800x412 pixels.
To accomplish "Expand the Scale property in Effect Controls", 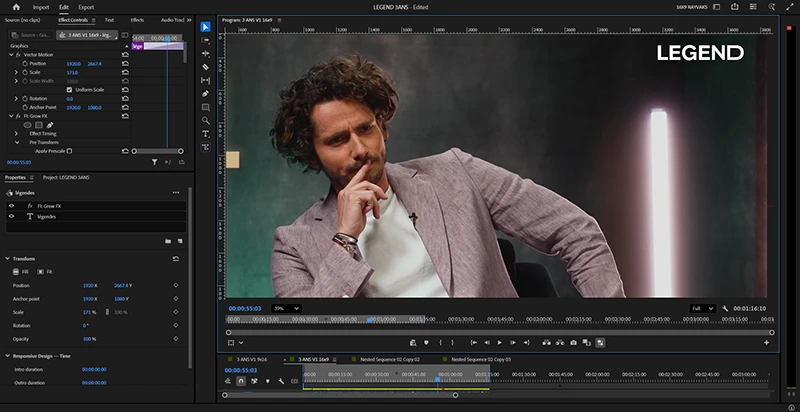I will pyautogui.click(x=15, y=72).
